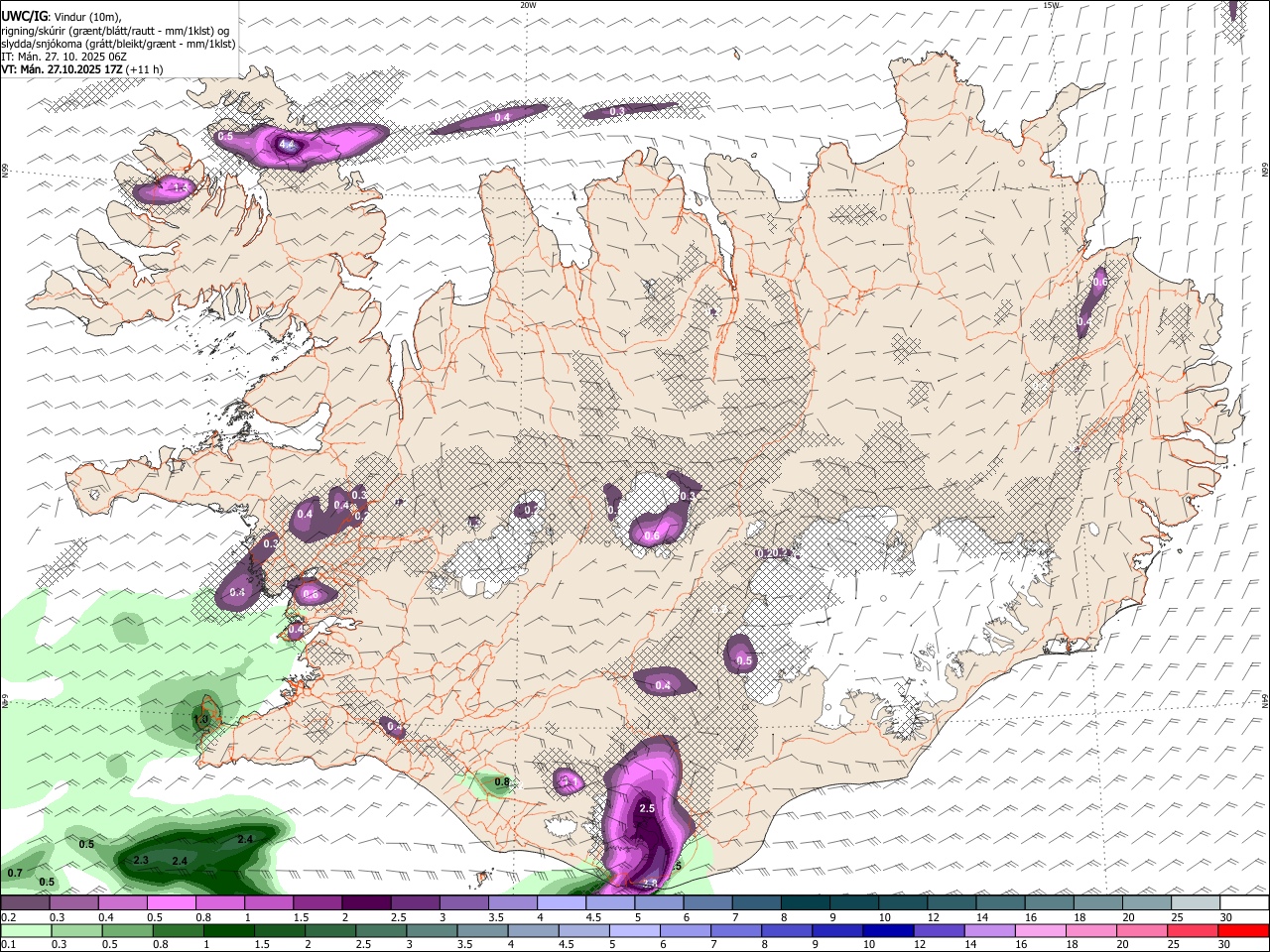The width and height of the screenshot is (1270, 952).
Task: Click the '0.8' value in the small green patch
Action: coord(502,781)
